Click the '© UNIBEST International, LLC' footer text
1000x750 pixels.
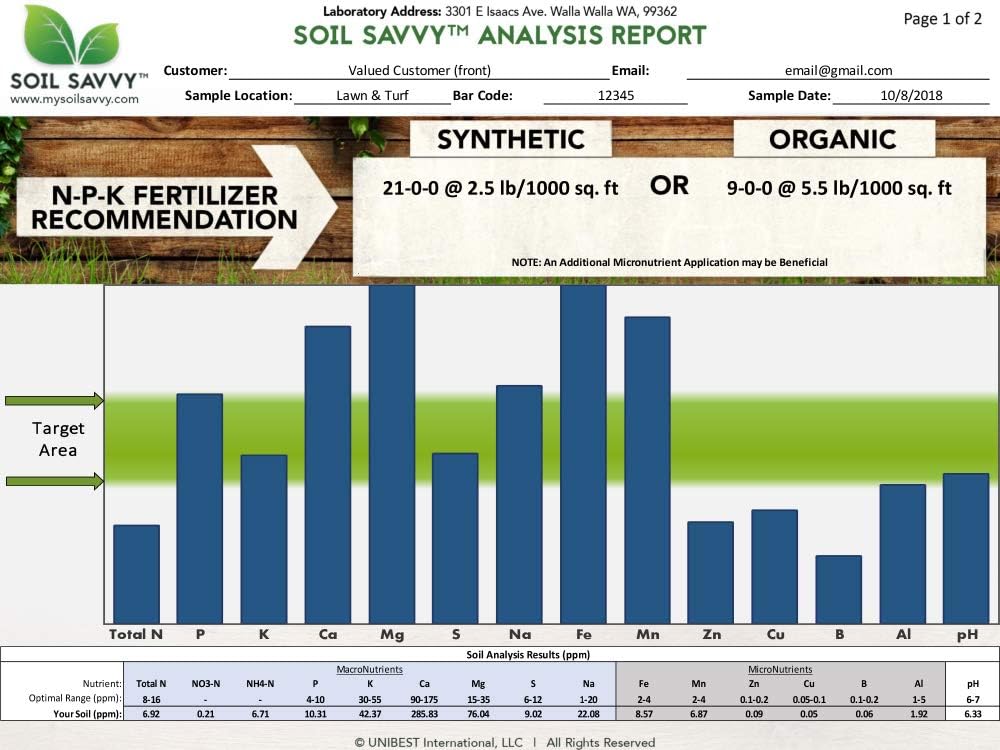click(438, 742)
